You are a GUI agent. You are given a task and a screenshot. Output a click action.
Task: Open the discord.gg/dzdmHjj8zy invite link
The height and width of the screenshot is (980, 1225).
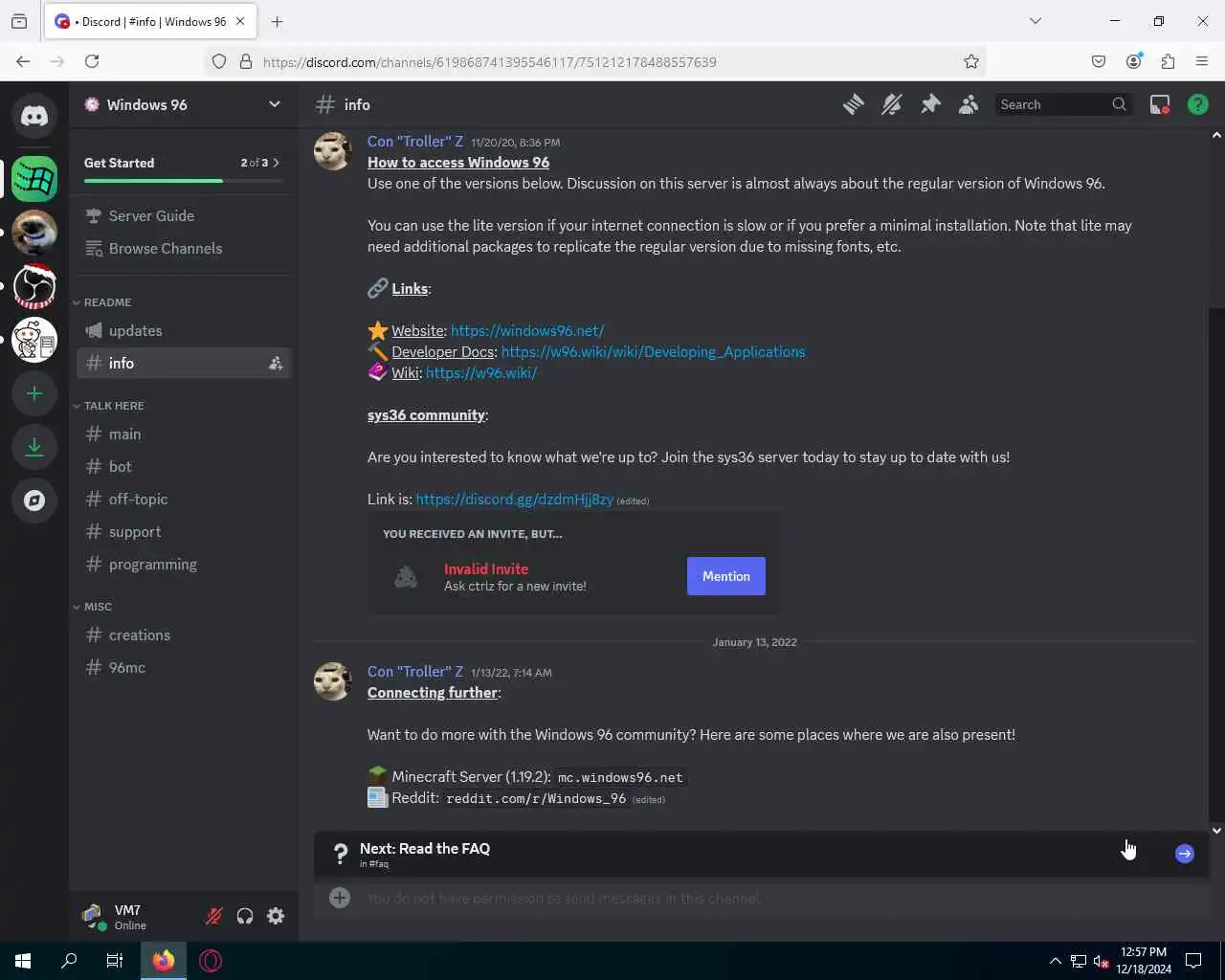(514, 499)
